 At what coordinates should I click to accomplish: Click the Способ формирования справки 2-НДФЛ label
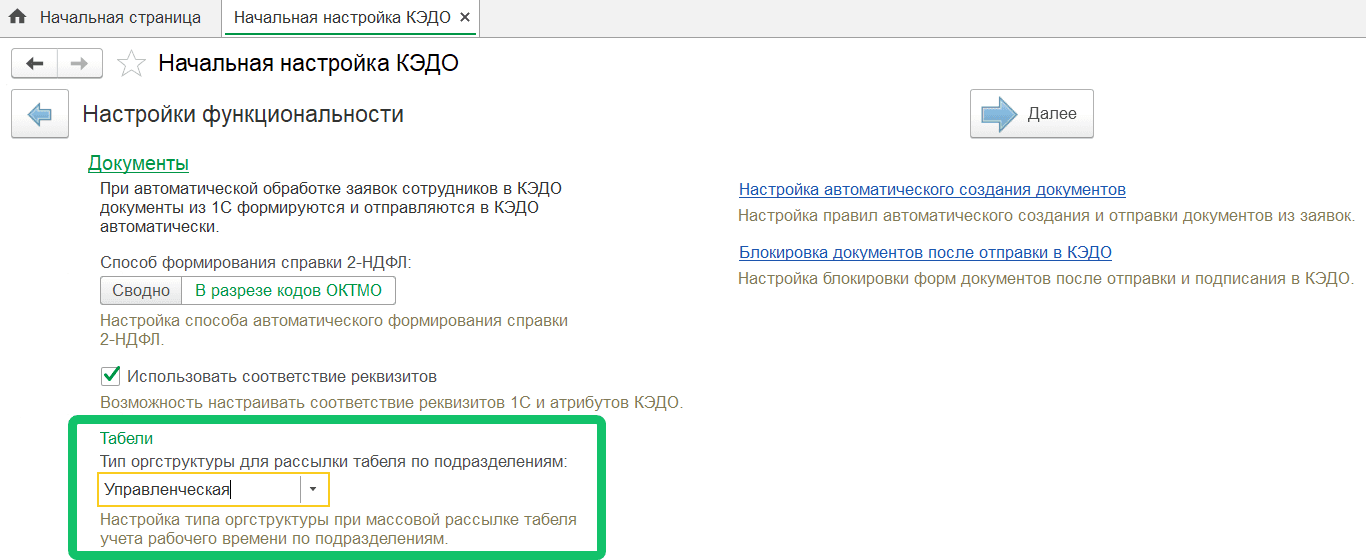[256, 261]
